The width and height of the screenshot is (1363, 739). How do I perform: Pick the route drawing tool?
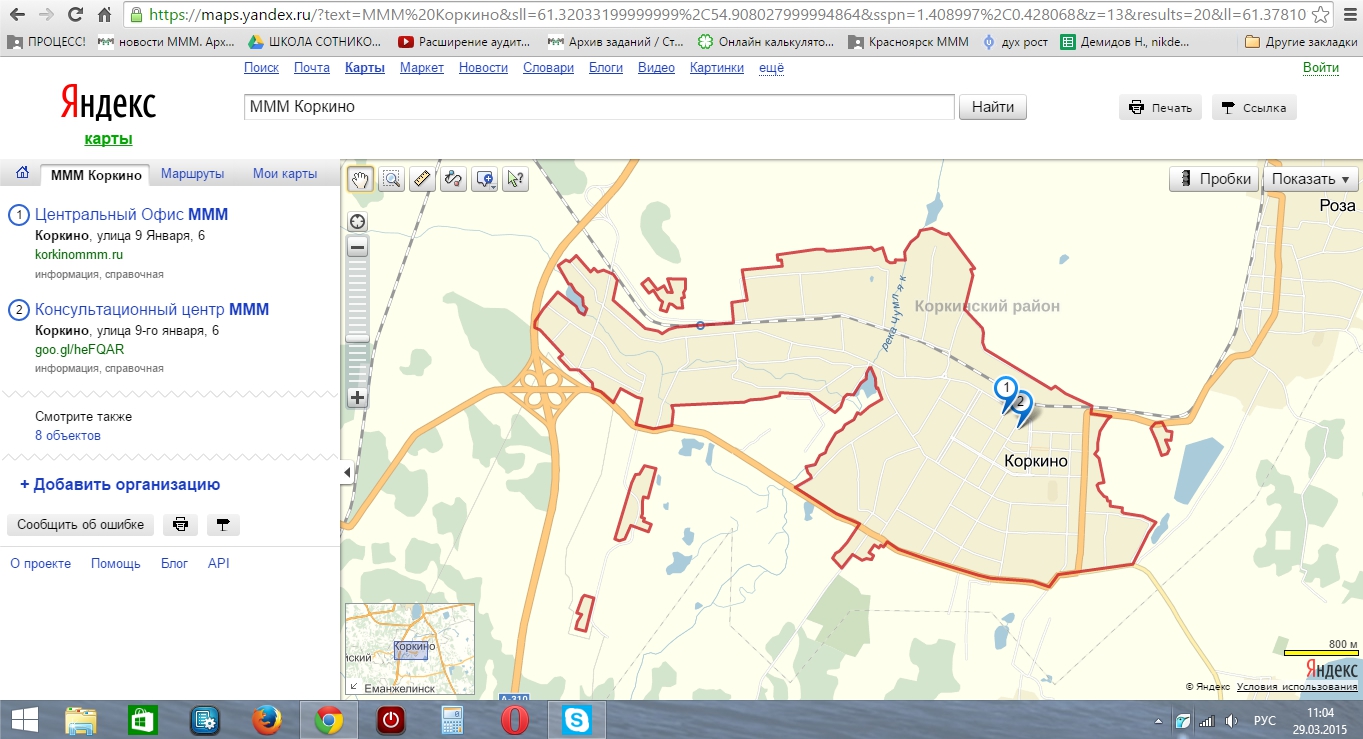(x=453, y=179)
